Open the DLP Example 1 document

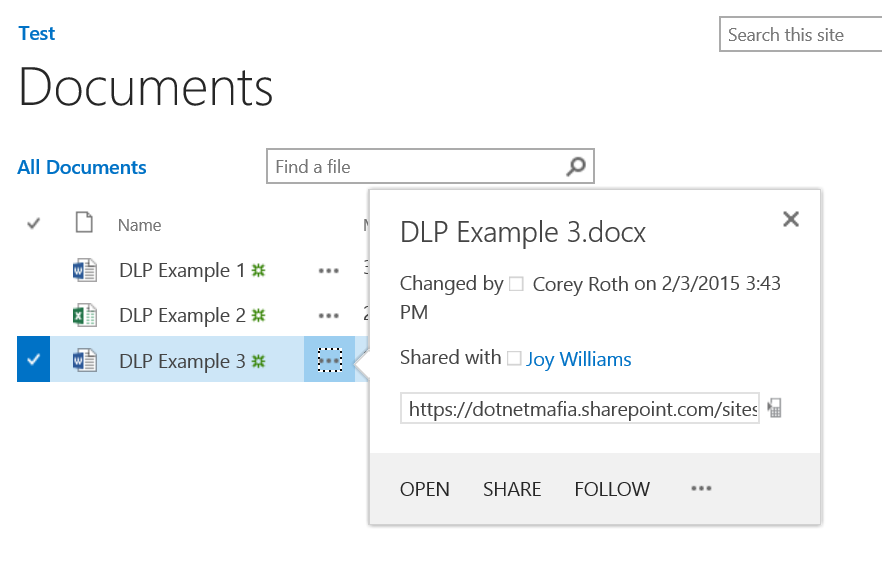[182, 271]
